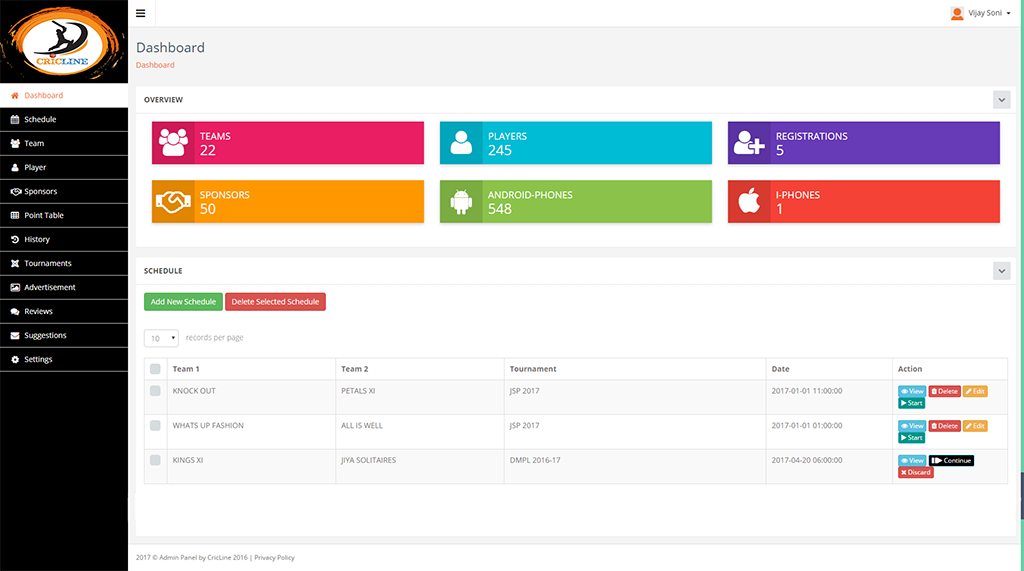Screen dimensions: 1024x571
Task: Click the Android-Phones count 548
Action: click(x=500, y=209)
